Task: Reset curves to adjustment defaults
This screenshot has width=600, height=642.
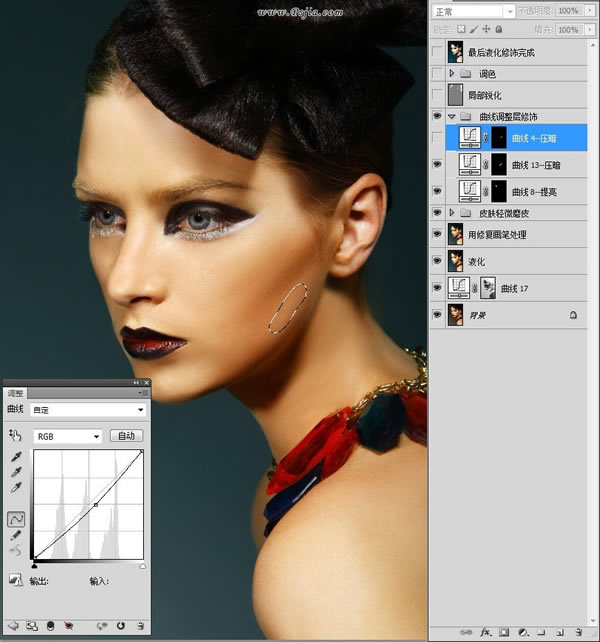Action: pos(120,626)
